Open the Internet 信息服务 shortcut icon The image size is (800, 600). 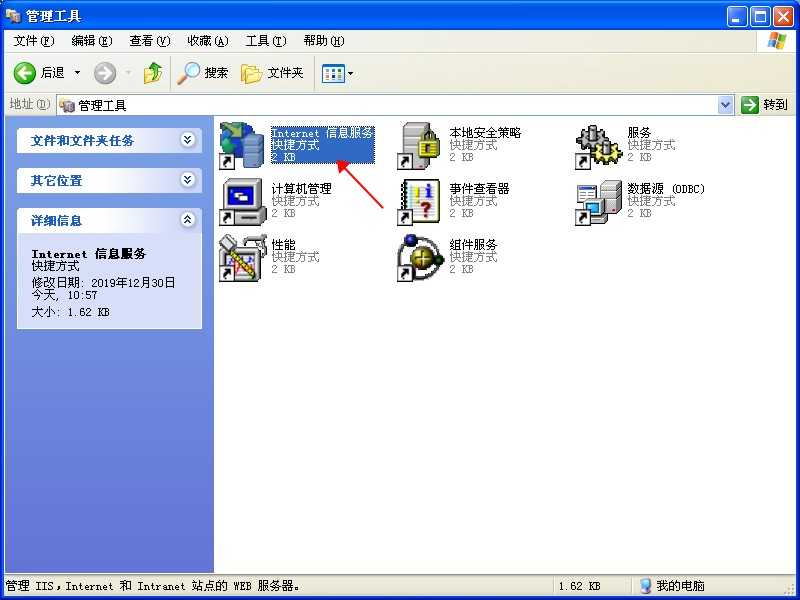(242, 145)
